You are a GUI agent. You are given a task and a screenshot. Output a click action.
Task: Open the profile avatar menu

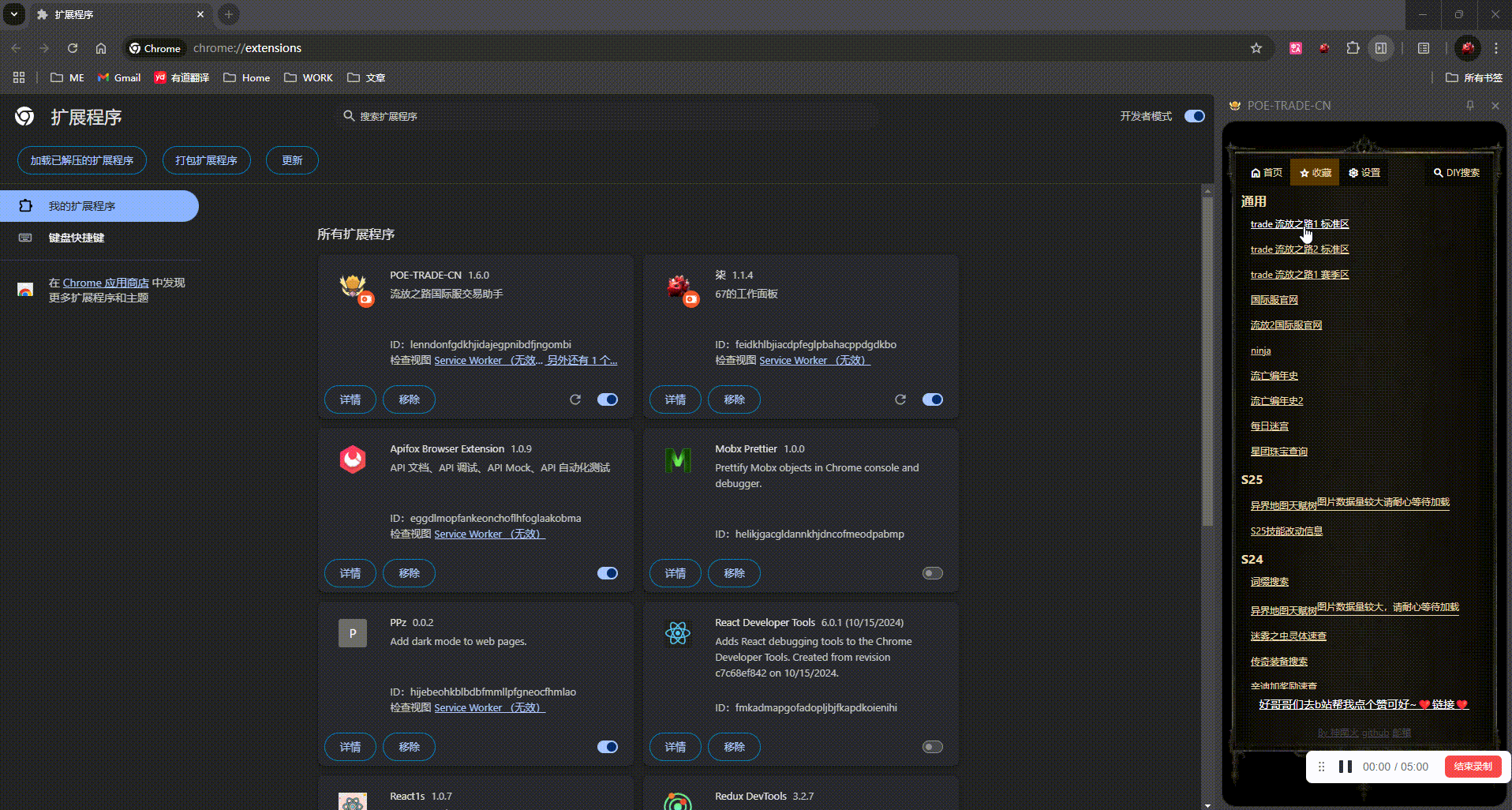coord(1467,48)
